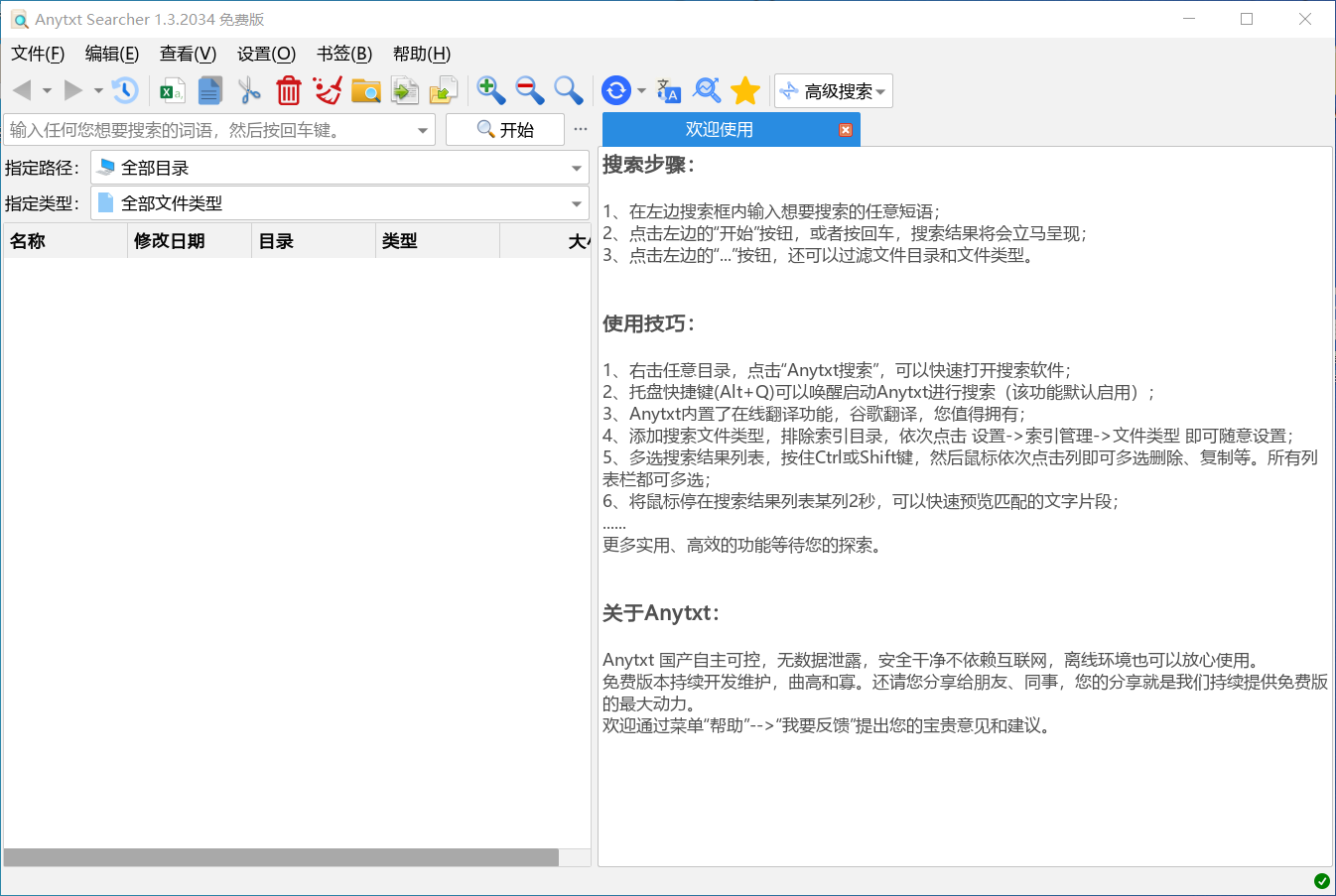
Task: Sort results by 类型 column
Action: click(438, 241)
